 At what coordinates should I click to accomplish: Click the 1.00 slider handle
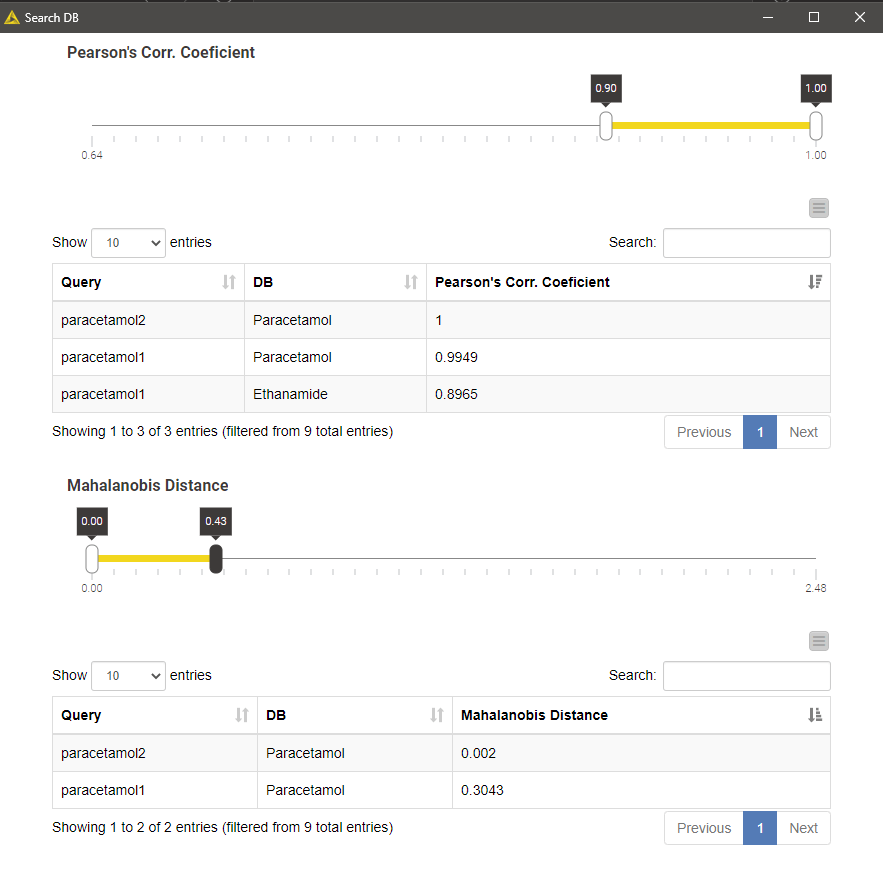[815, 126]
